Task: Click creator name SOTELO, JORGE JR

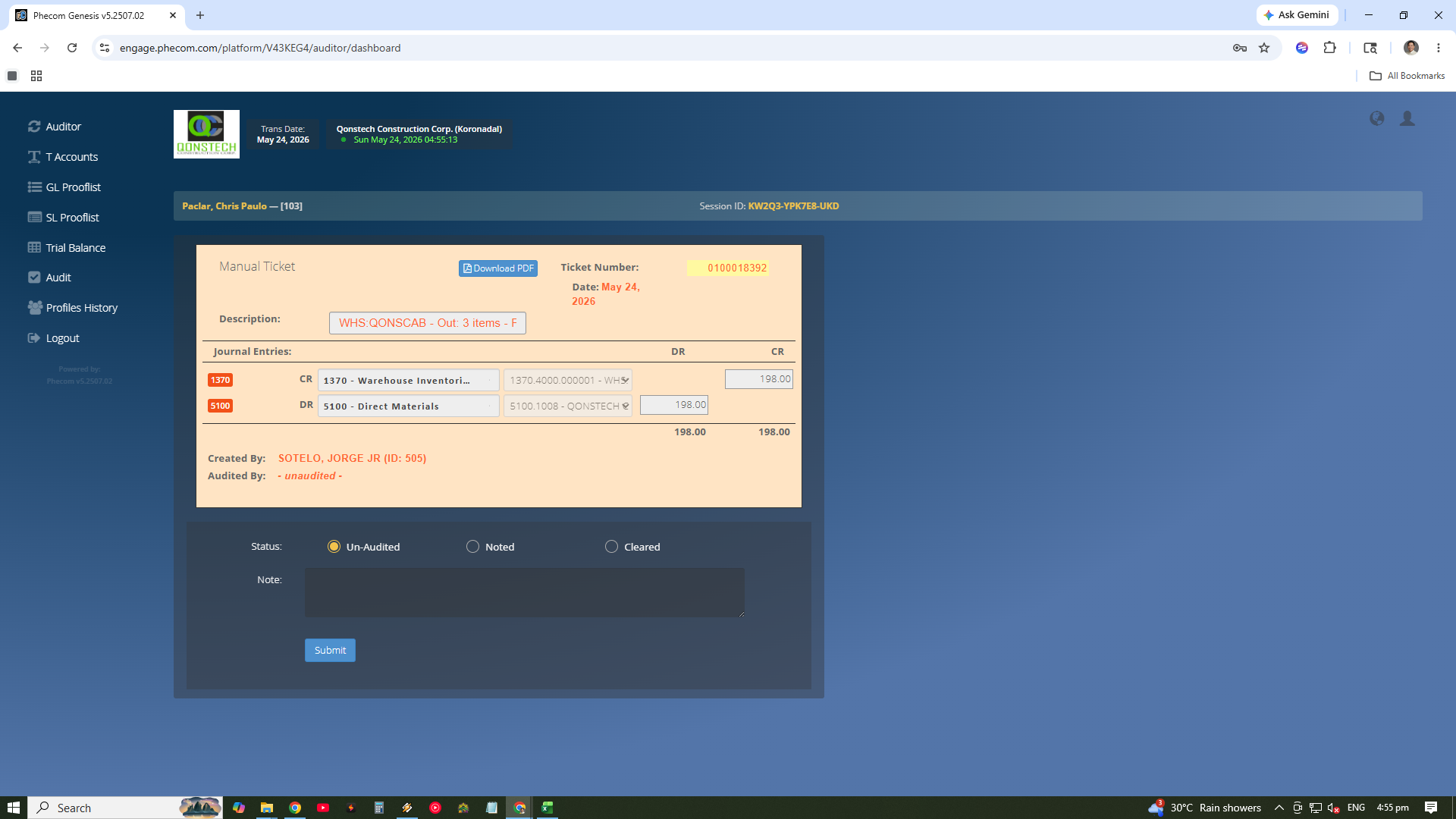Action: [352, 458]
